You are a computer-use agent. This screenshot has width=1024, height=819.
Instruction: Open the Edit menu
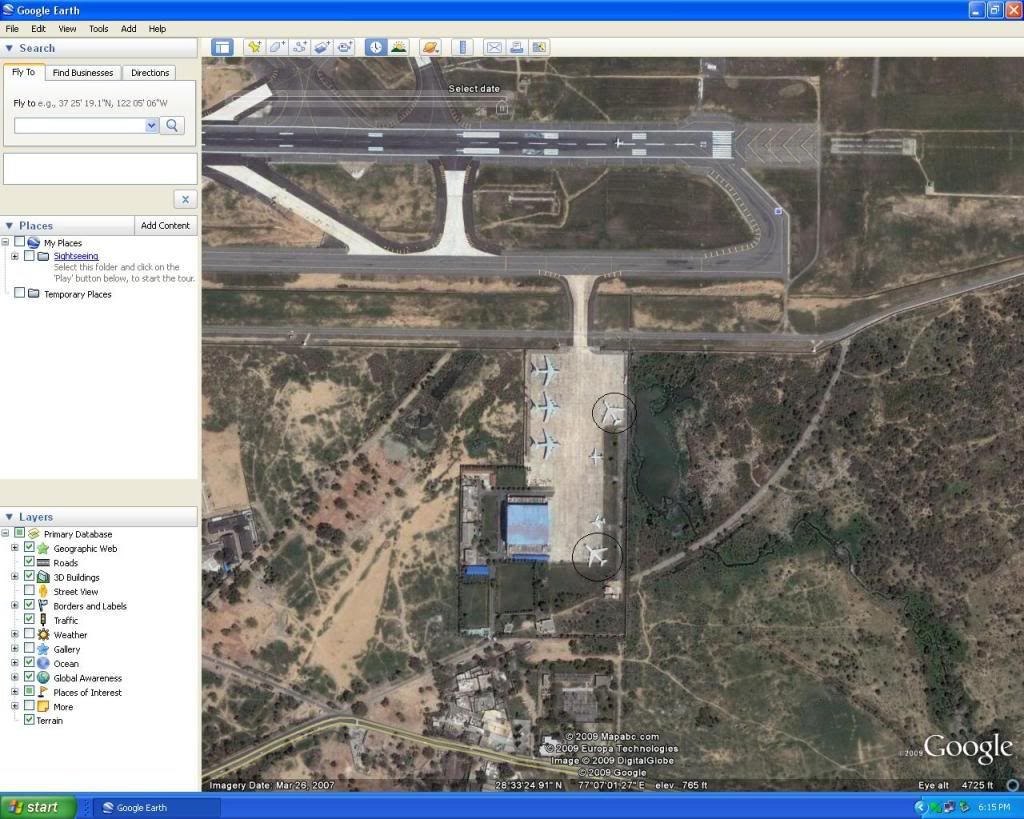pyautogui.click(x=39, y=29)
